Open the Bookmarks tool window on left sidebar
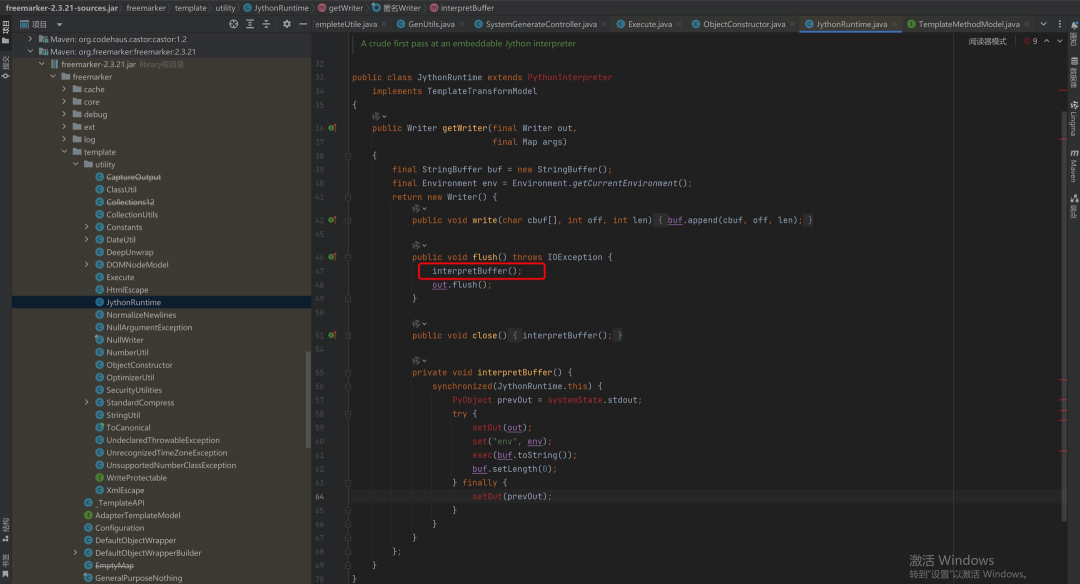This screenshot has width=1080, height=584. click(x=6, y=566)
